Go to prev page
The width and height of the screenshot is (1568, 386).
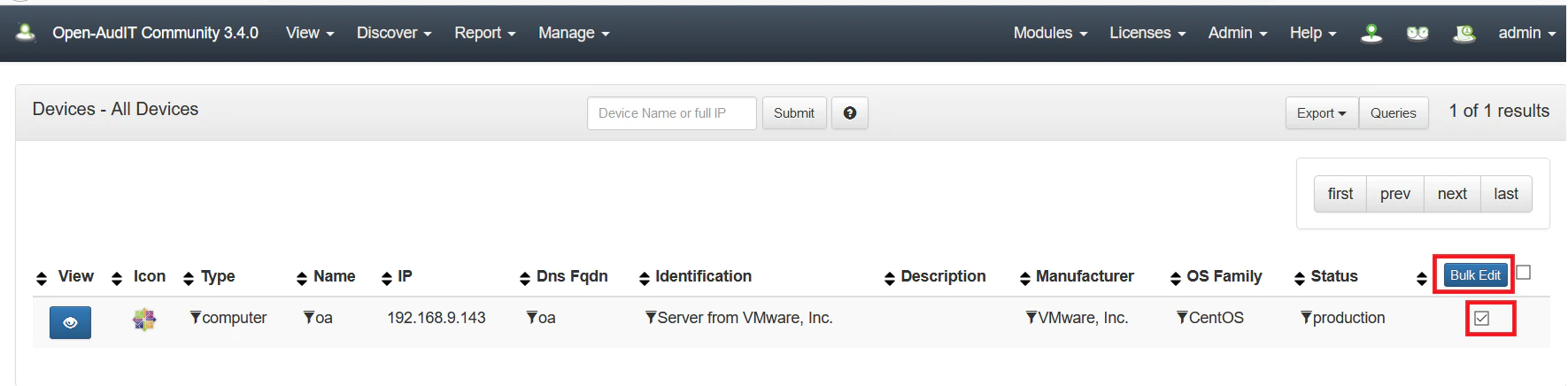(x=1395, y=194)
